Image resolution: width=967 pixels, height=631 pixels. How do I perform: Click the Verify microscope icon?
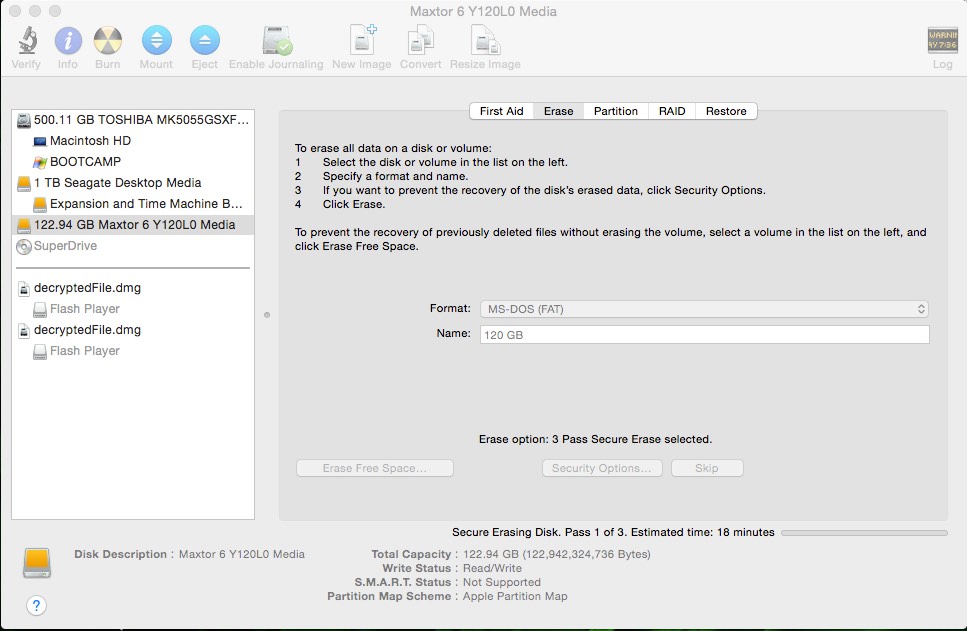coord(27,41)
